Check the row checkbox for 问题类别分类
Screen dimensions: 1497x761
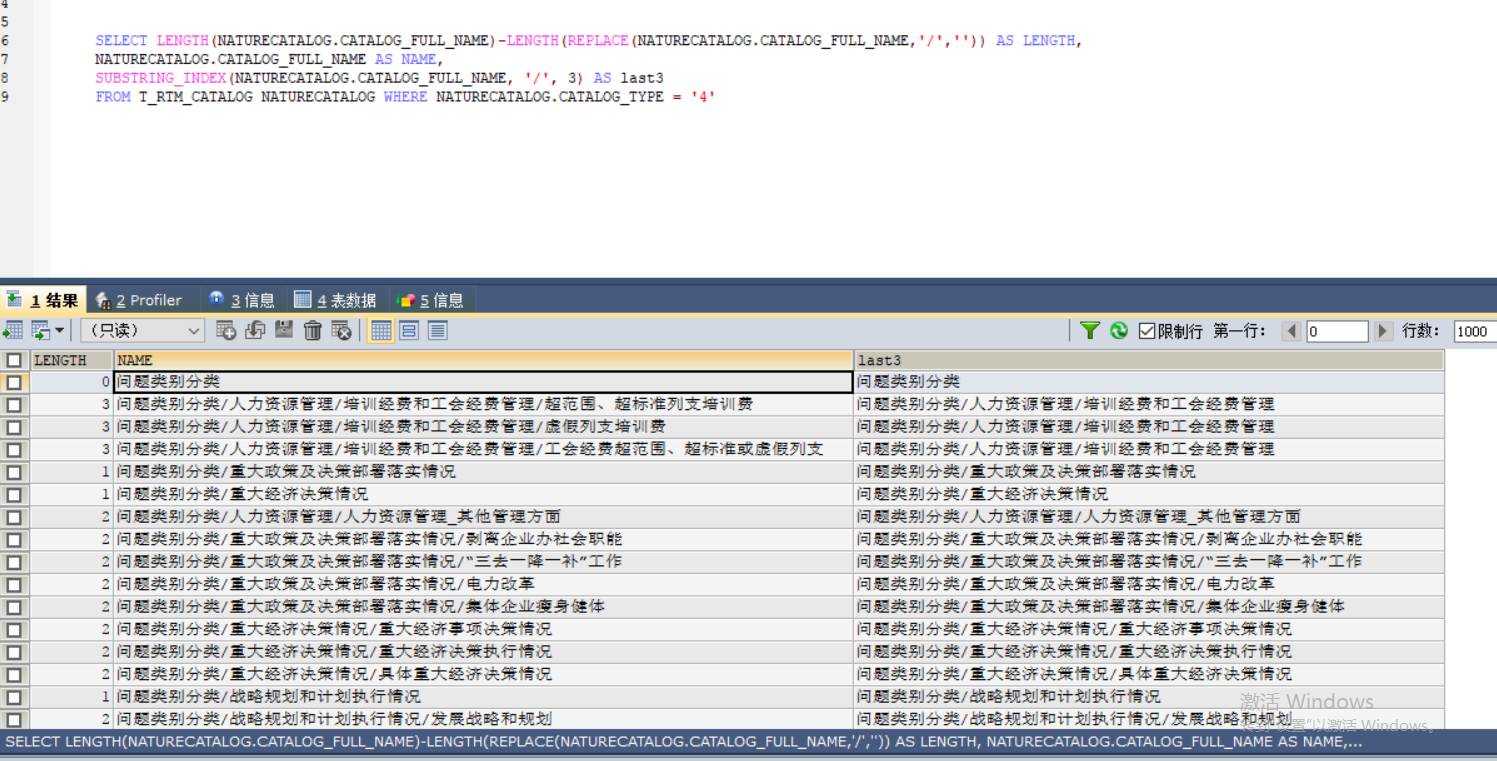(14, 382)
